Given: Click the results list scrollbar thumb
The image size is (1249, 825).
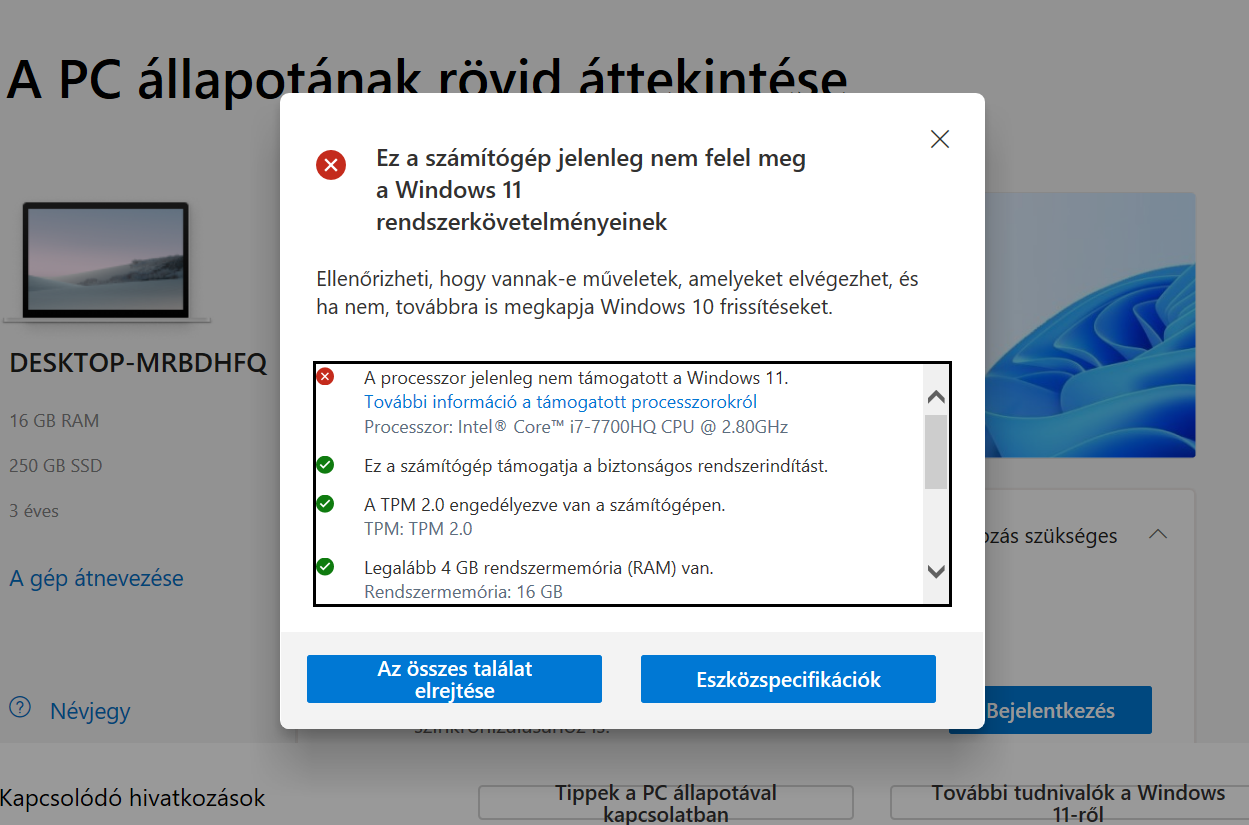Looking at the screenshot, I should click(x=936, y=452).
